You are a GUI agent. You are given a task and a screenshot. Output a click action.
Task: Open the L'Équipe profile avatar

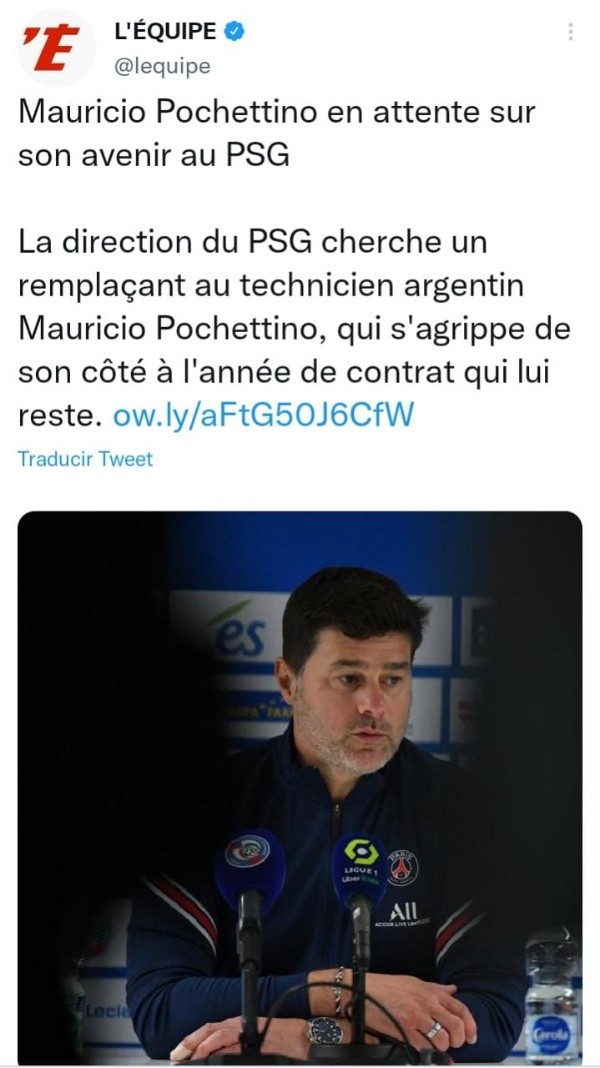(57, 48)
